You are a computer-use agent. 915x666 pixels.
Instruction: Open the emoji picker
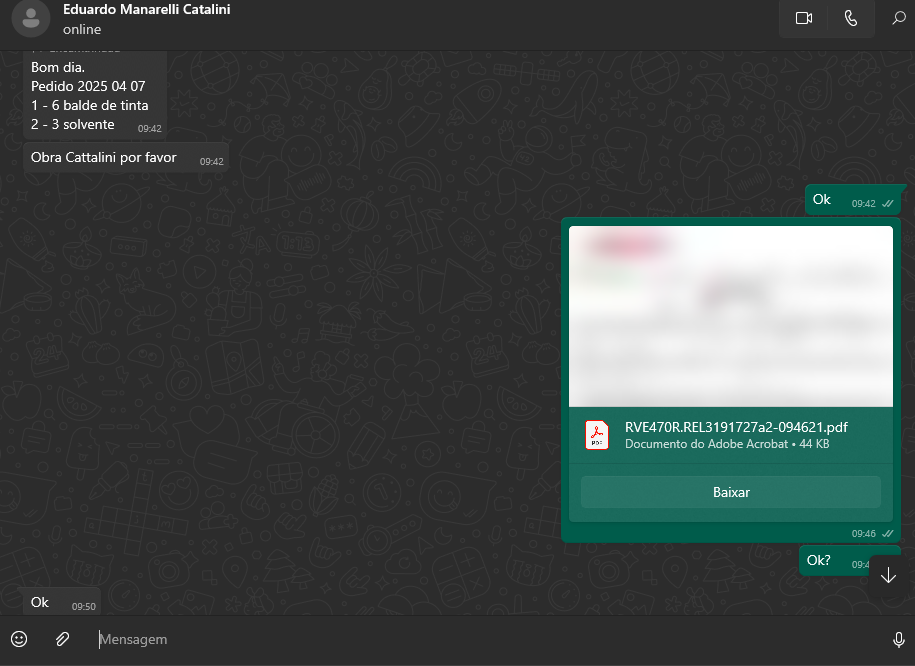pyautogui.click(x=19, y=639)
